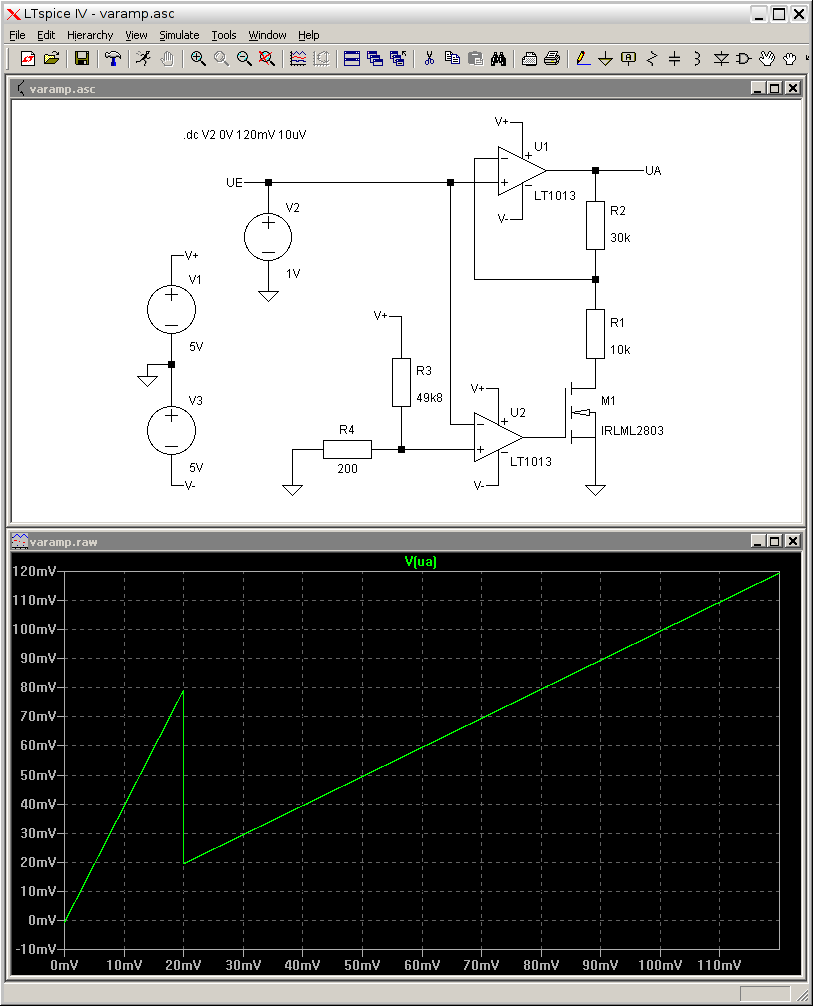This screenshot has width=813, height=1006.
Task: Open Find with the binoculars icon
Action: click(499, 58)
